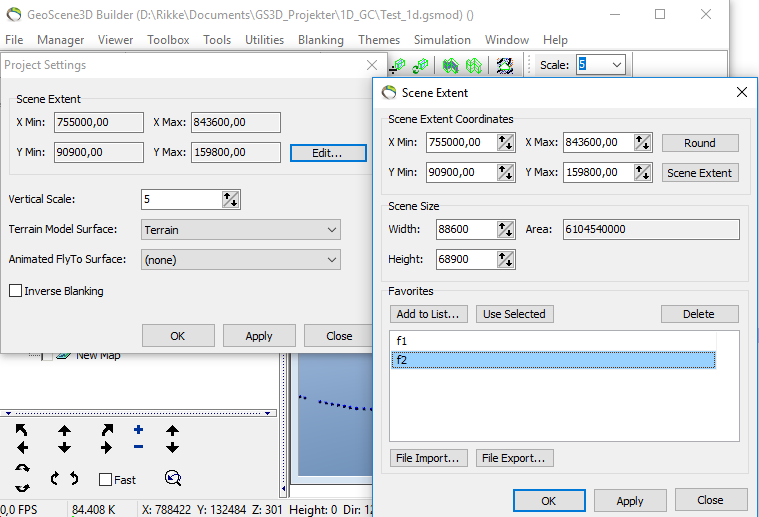Image resolution: width=759 pixels, height=517 pixels.
Task: Click OK in the Scene Extent dialog
Action: tap(549, 501)
